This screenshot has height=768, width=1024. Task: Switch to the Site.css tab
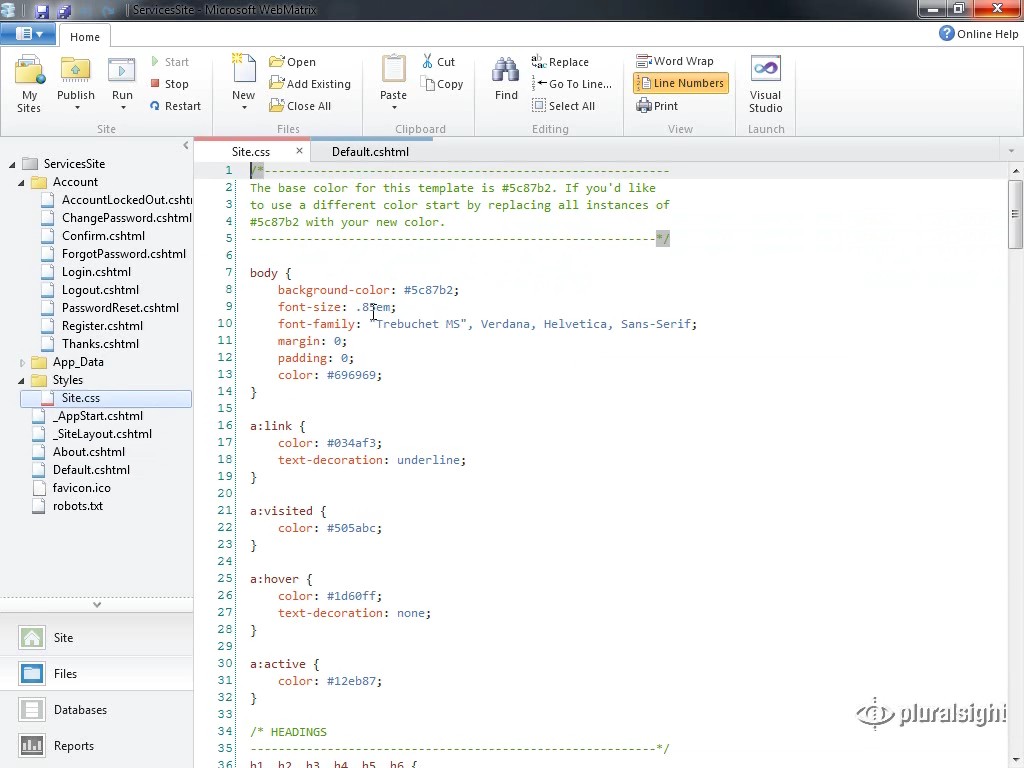coord(251,152)
